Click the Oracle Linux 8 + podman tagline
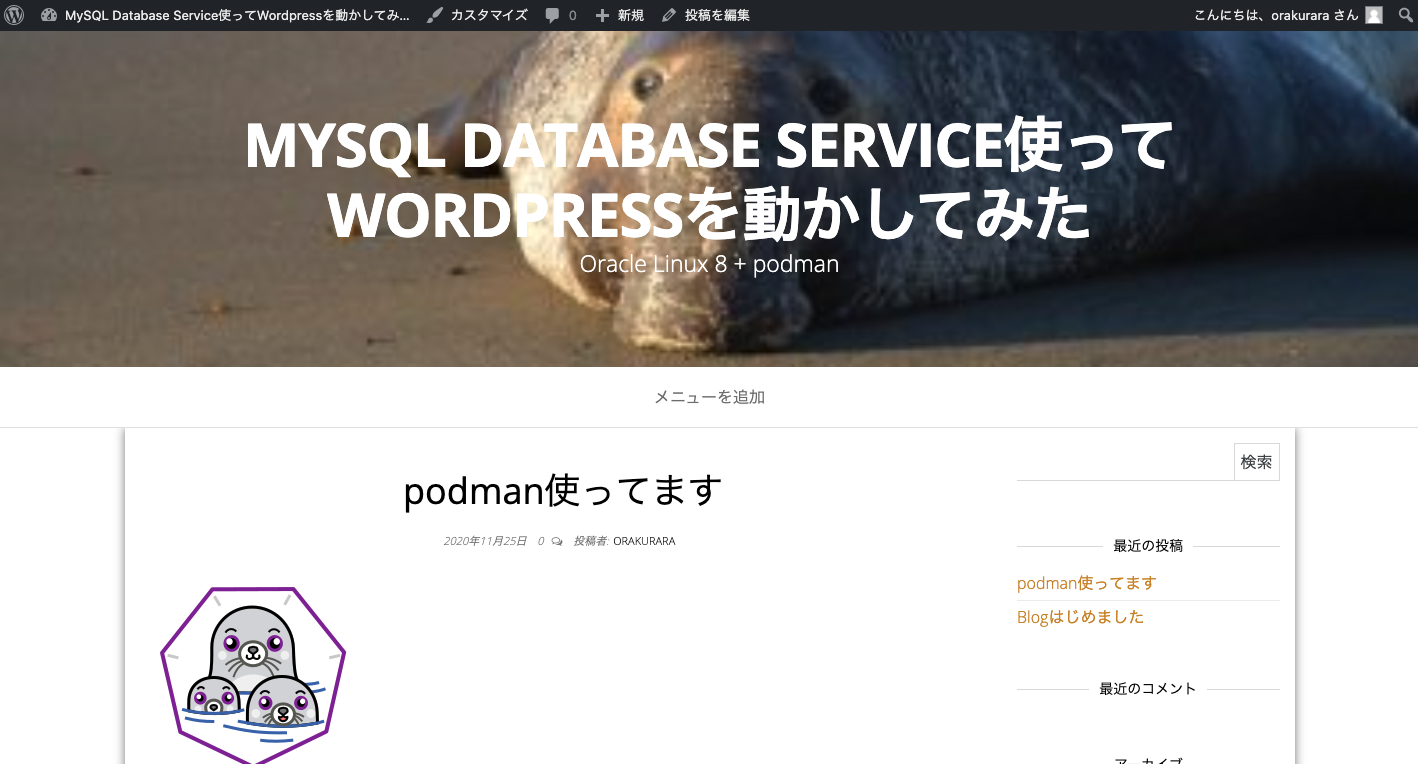 pos(709,264)
